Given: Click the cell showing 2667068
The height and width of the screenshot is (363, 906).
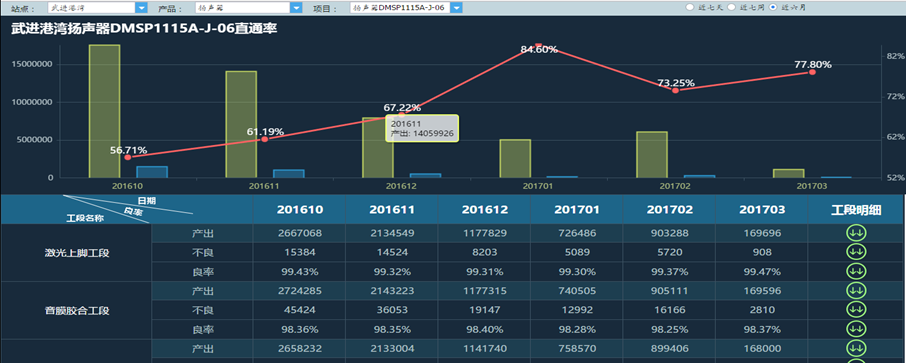Looking at the screenshot, I should tap(299, 234).
